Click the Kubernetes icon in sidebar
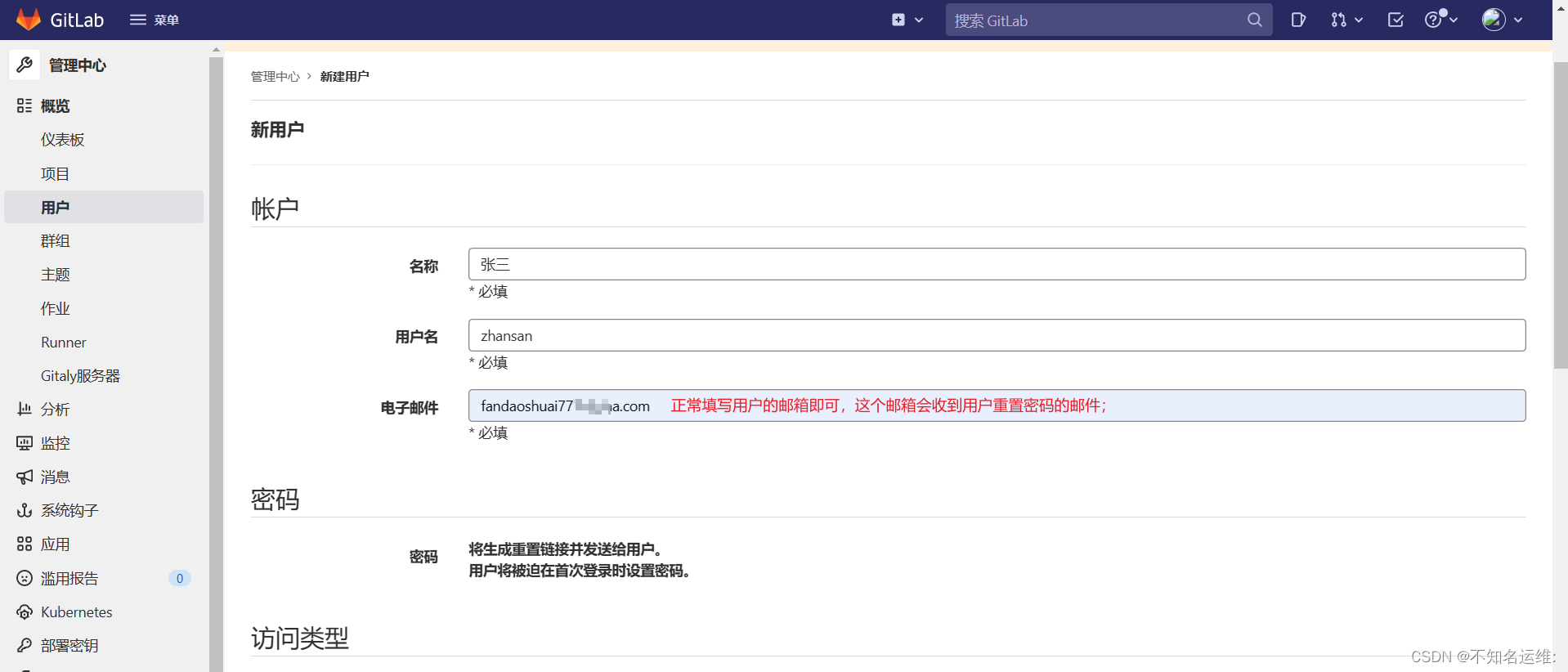This screenshot has height=672, width=1568. point(25,612)
